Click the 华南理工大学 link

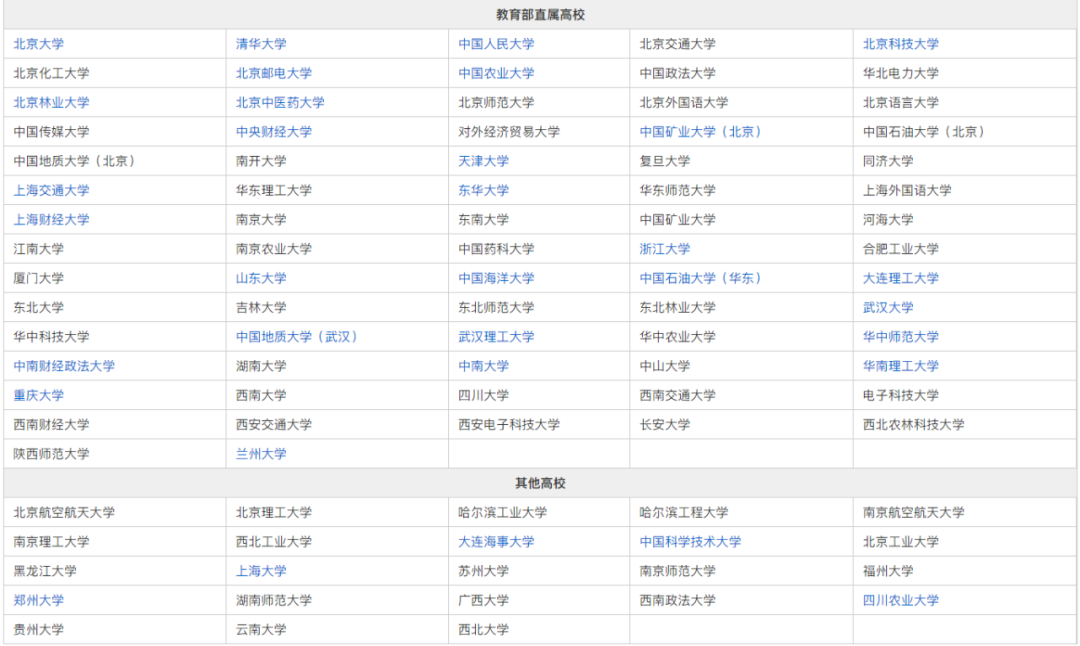point(900,366)
